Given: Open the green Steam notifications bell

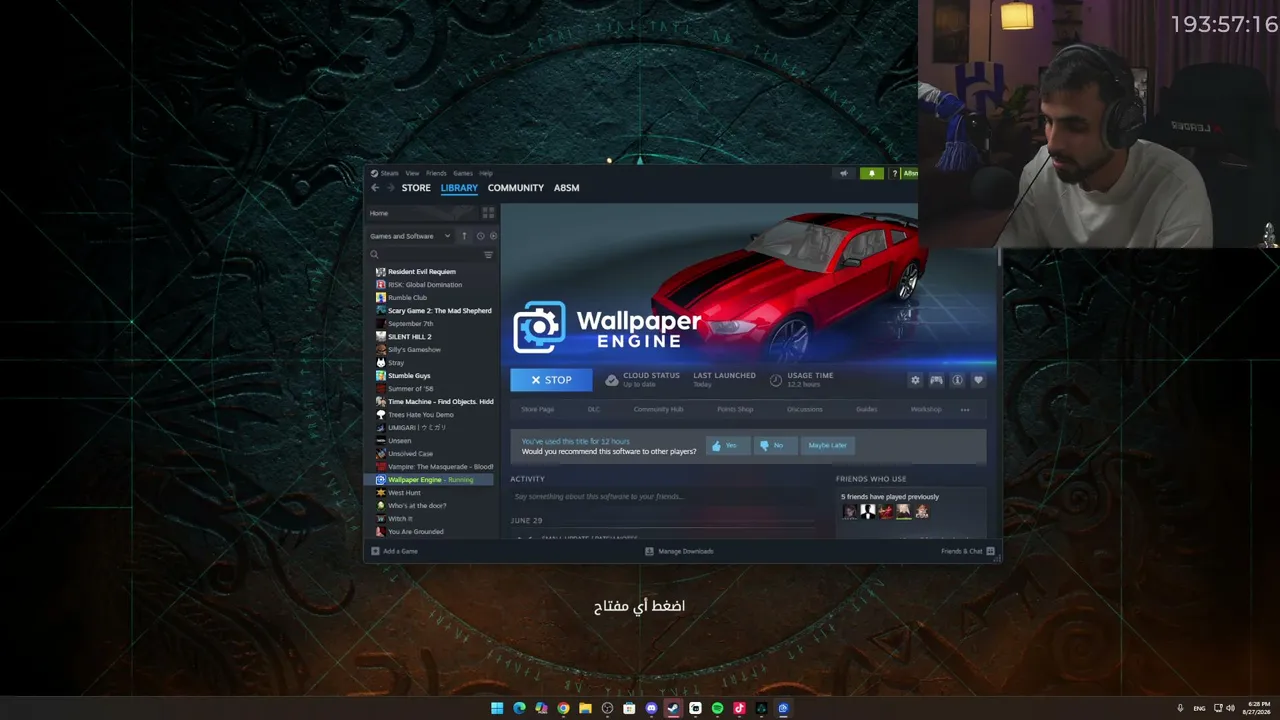Looking at the screenshot, I should (871, 173).
